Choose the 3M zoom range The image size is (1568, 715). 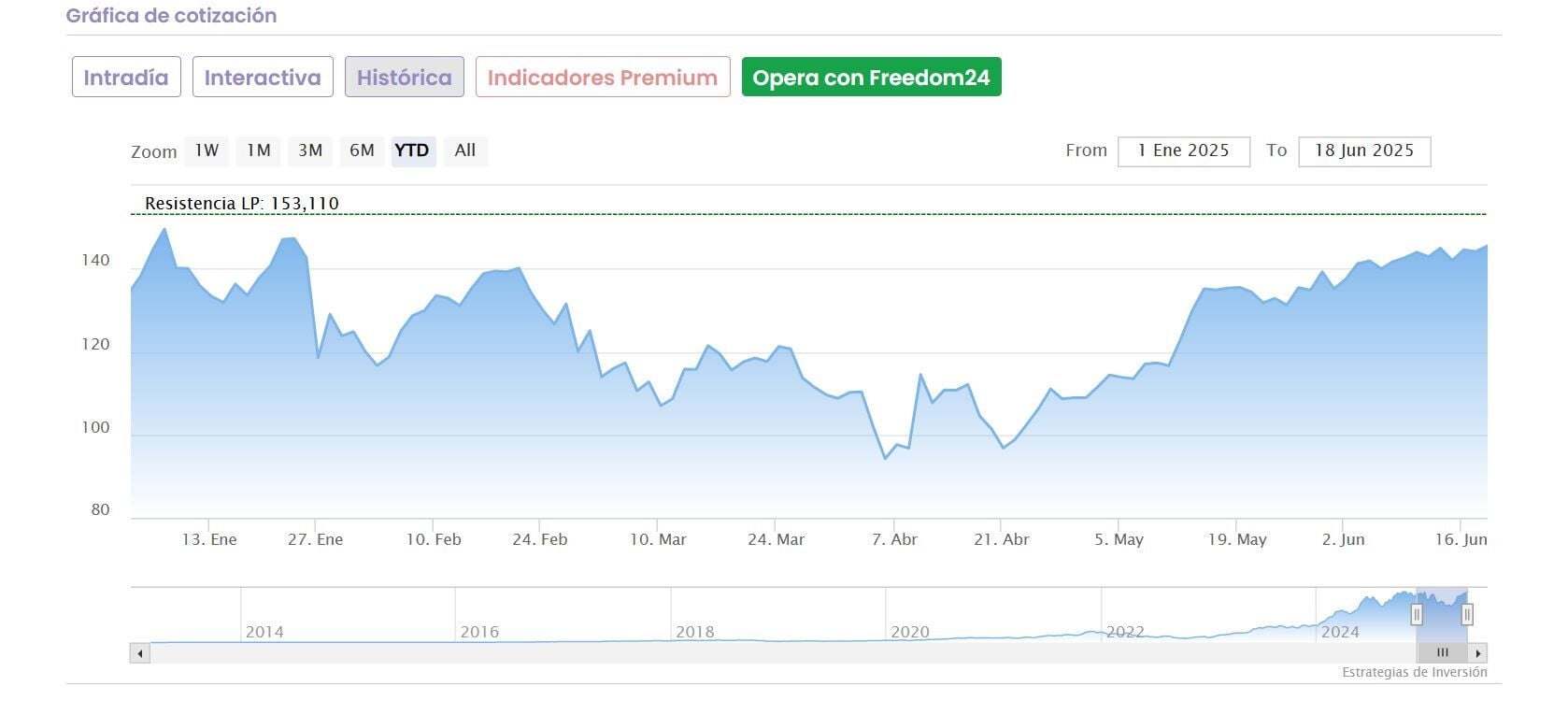pyautogui.click(x=310, y=150)
